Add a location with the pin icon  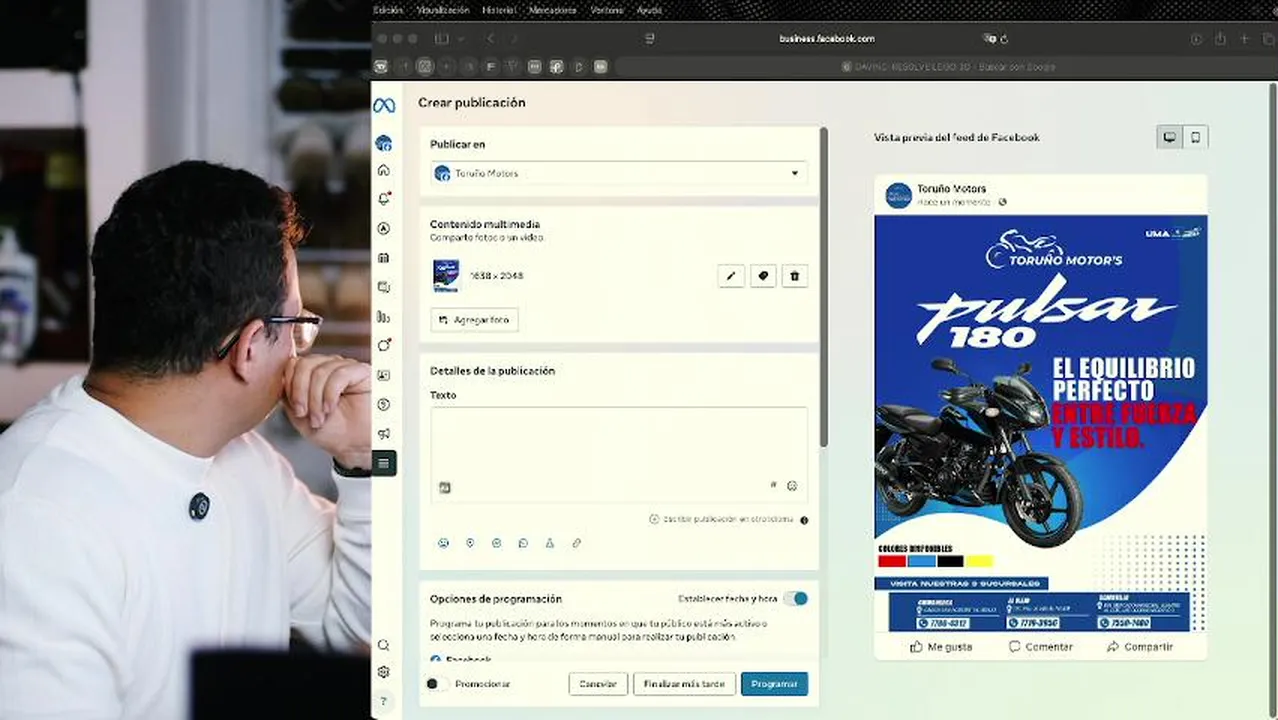[x=470, y=543]
